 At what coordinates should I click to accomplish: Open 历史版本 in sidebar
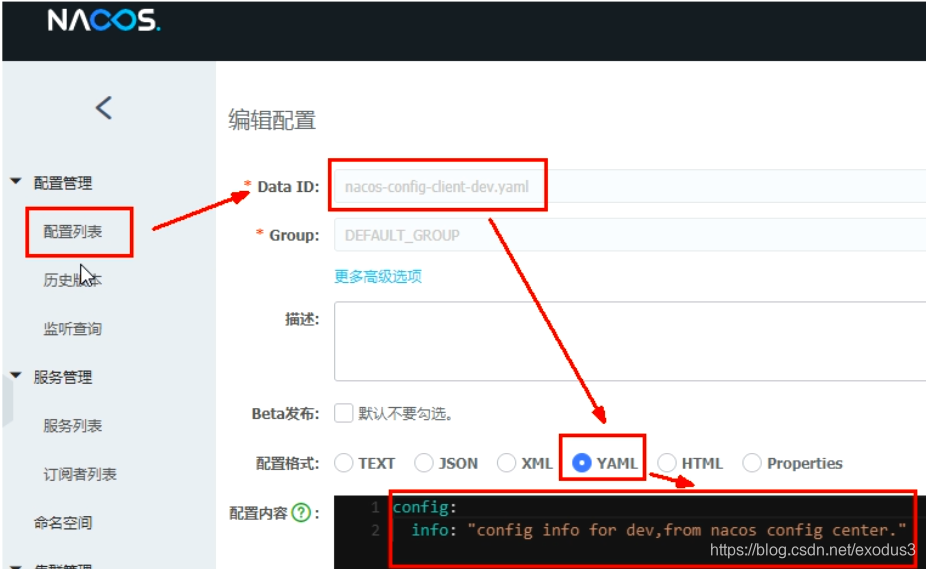pos(73,280)
